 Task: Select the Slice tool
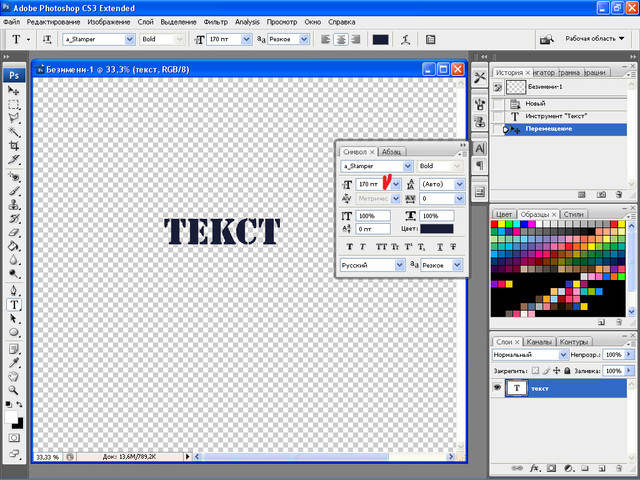pos(13,160)
